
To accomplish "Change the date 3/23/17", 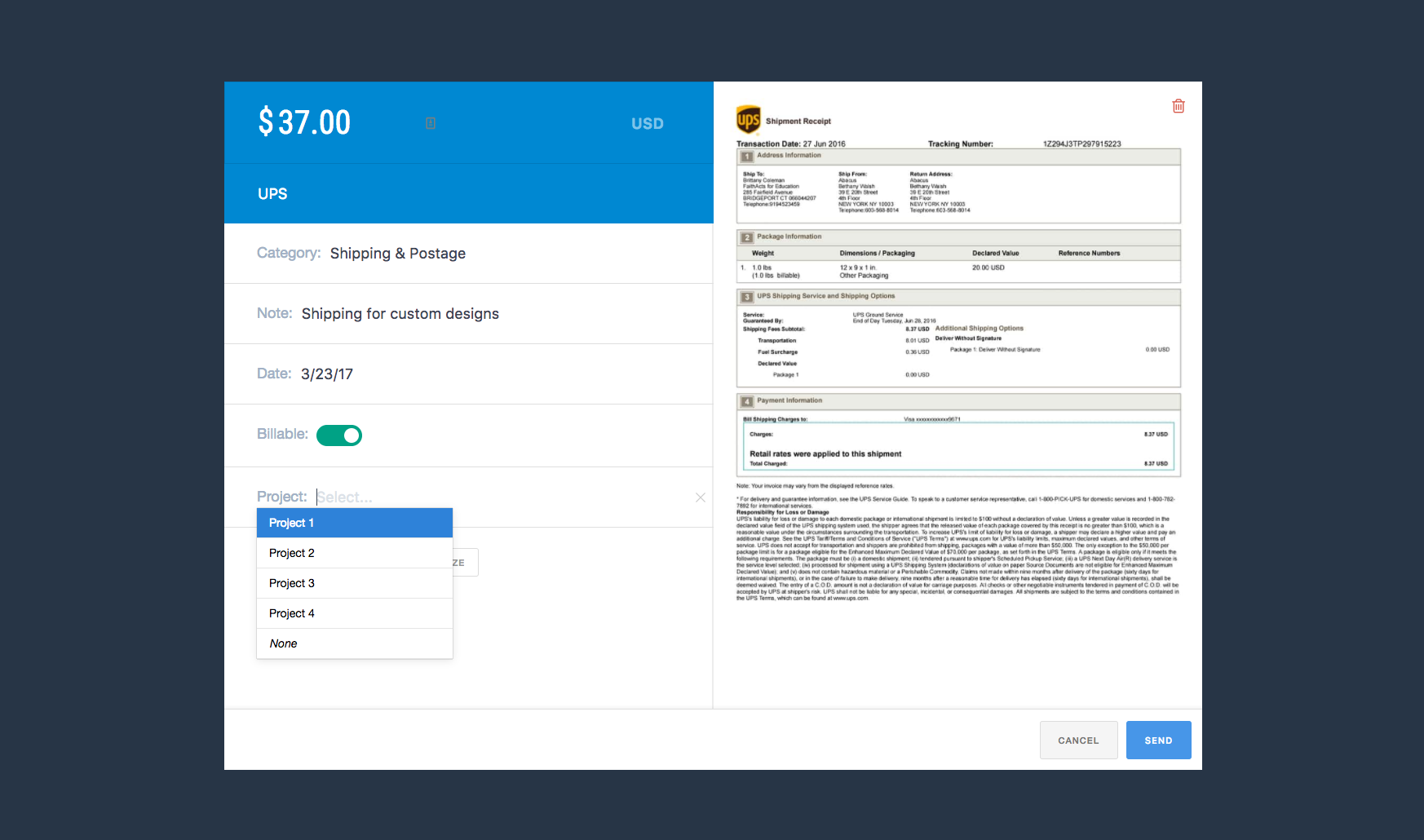I will click(x=469, y=374).
